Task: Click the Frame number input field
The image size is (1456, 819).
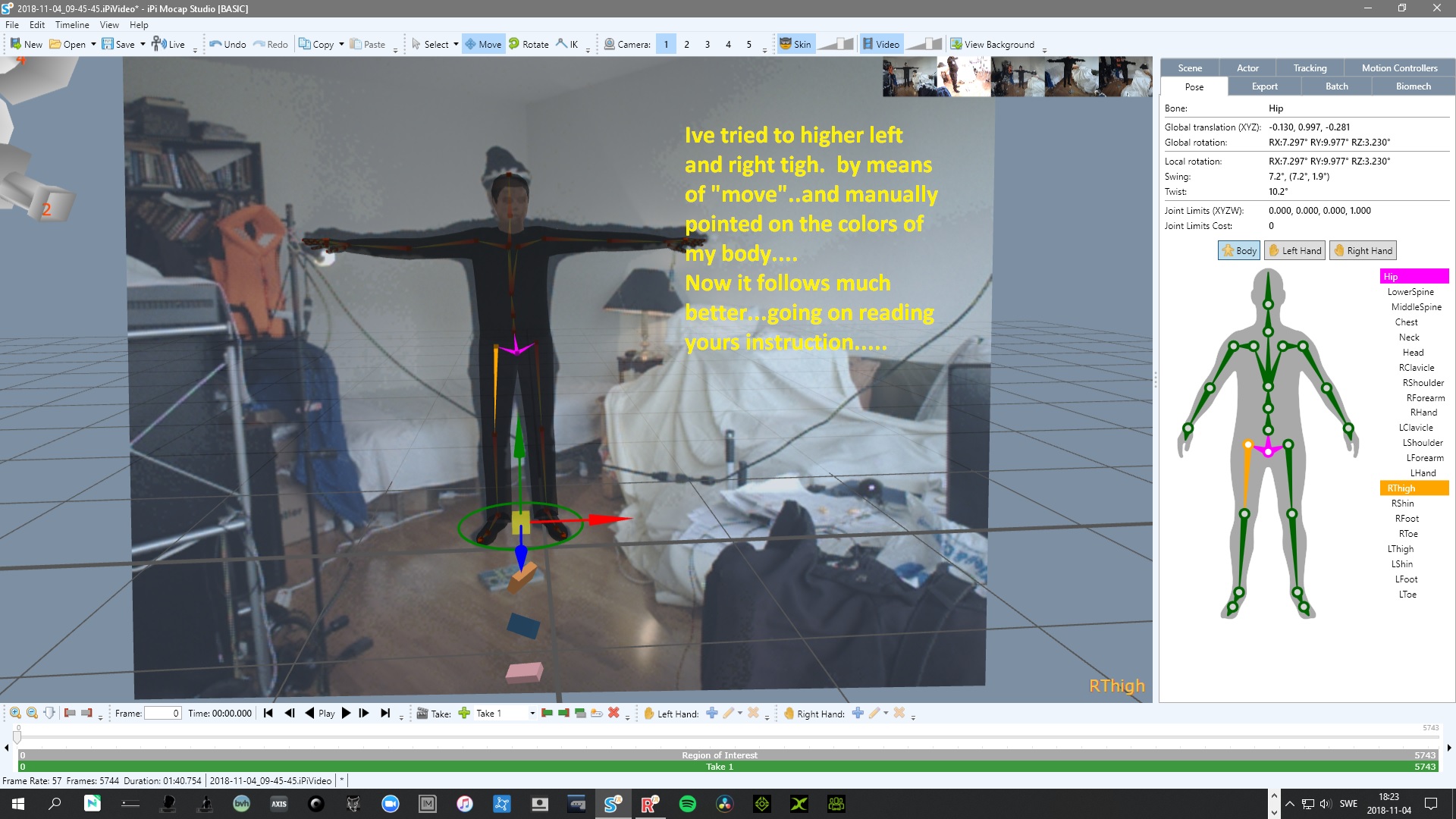Action: 162,713
